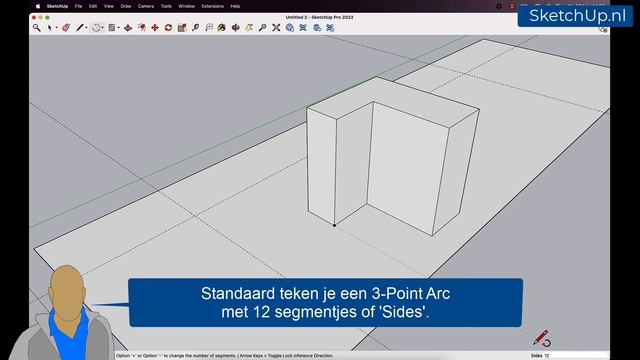This screenshot has width=640, height=360.
Task: Choose the Offset tool
Action: click(x=142, y=28)
